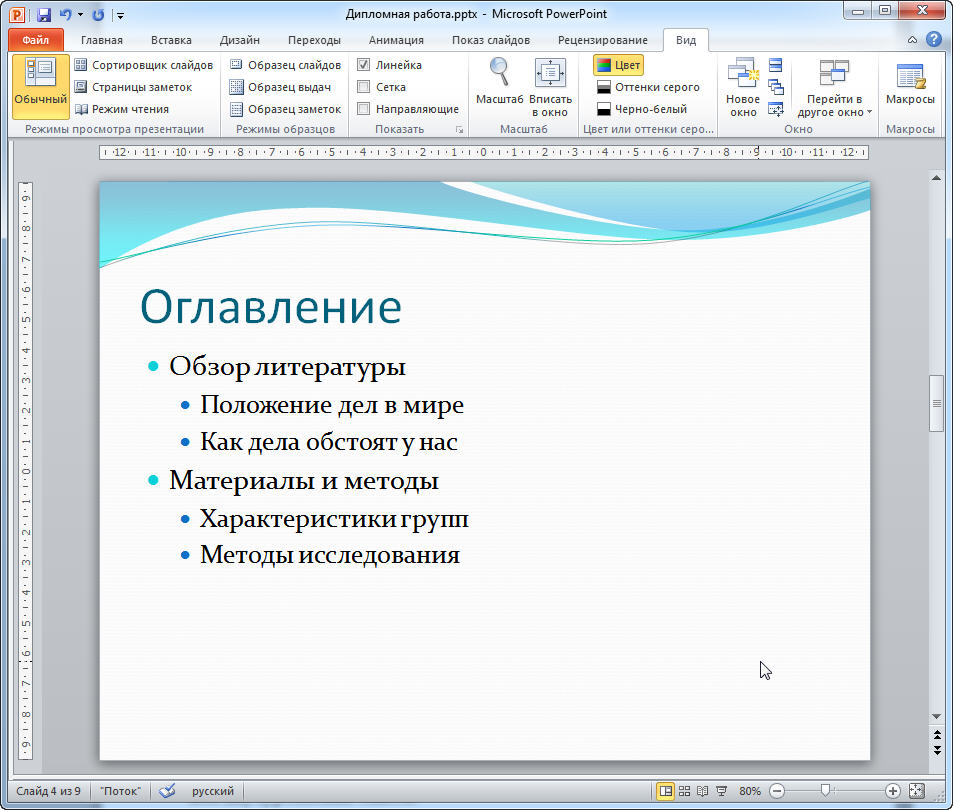Click zoom out minus button

pyautogui.click(x=777, y=791)
